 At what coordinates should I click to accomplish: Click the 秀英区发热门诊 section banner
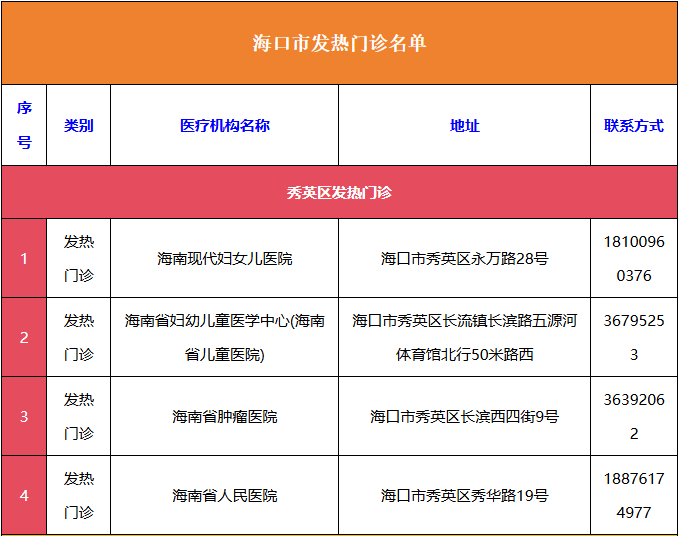(x=340, y=192)
